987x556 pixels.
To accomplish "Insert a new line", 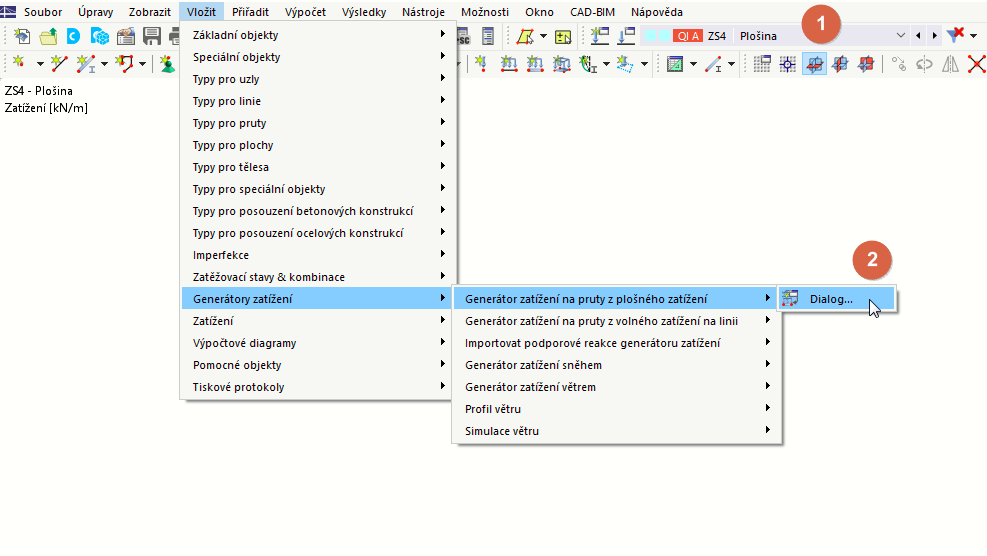I will [x=59, y=64].
